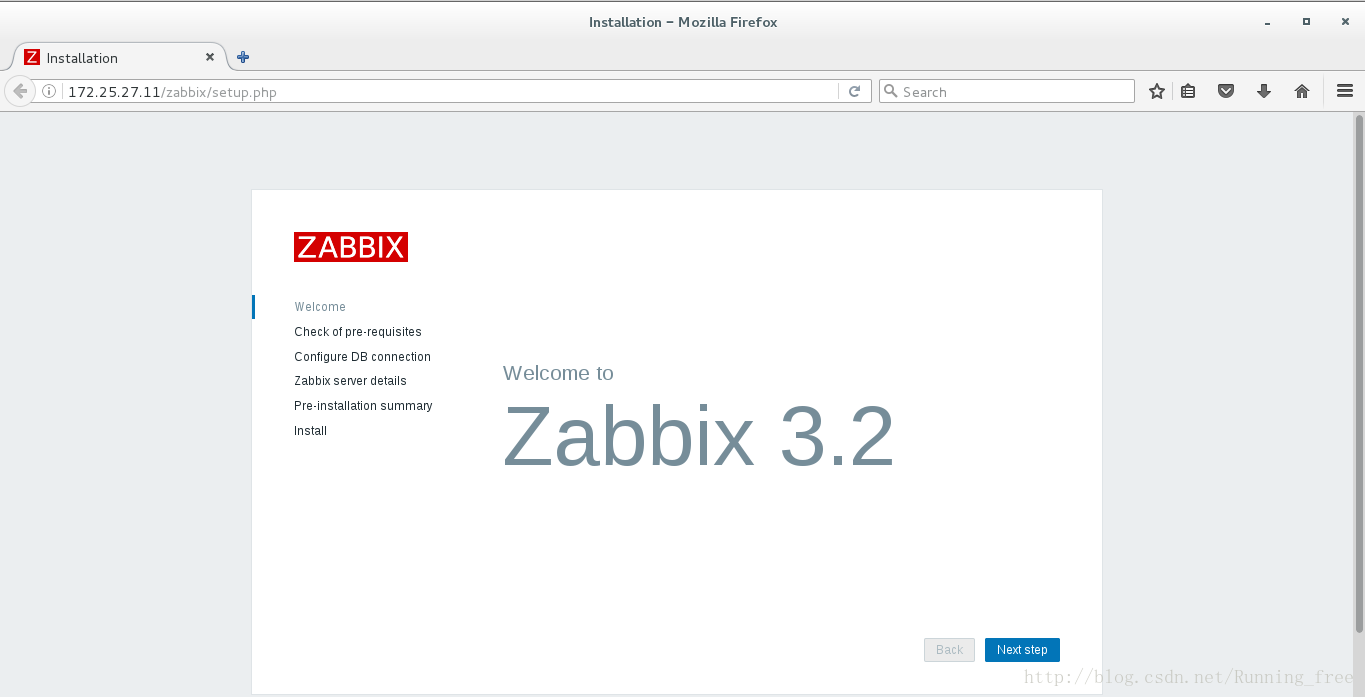This screenshot has width=1365, height=697.
Task: Select the Welcome setup step
Action: 320,307
